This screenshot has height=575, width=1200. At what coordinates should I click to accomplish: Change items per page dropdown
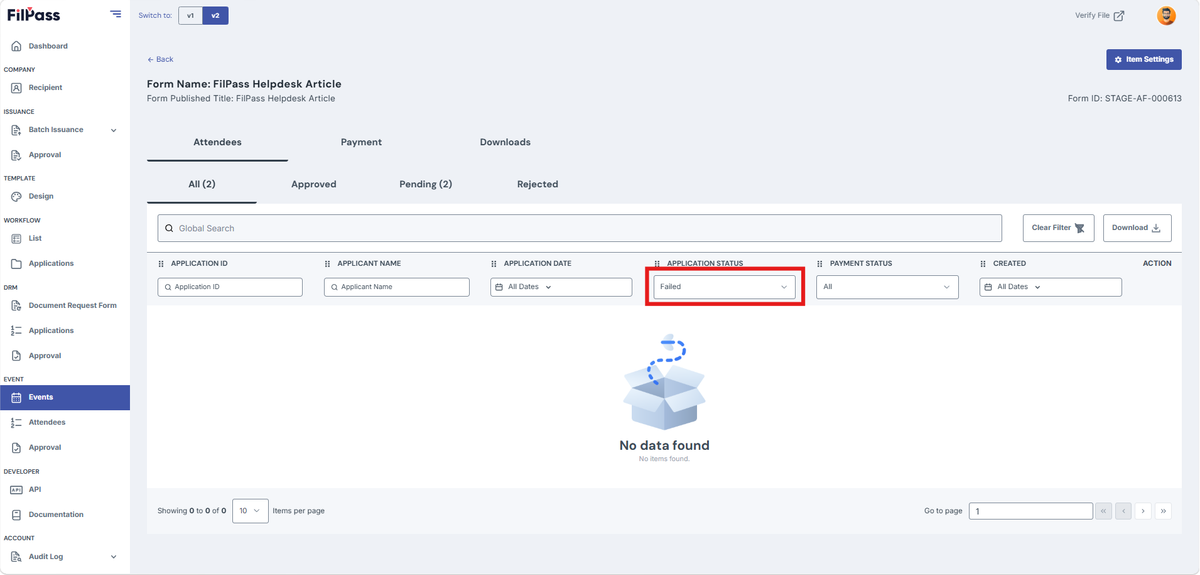[250, 511]
